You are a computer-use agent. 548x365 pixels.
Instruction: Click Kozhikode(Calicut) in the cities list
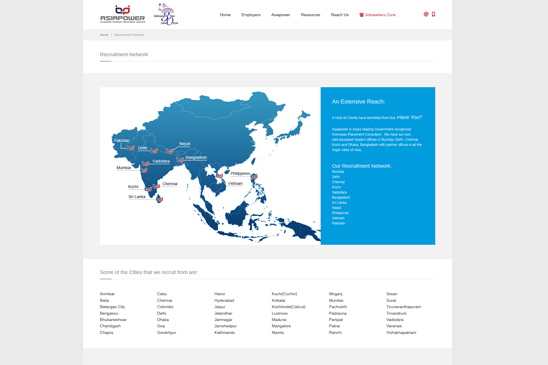[x=288, y=307]
